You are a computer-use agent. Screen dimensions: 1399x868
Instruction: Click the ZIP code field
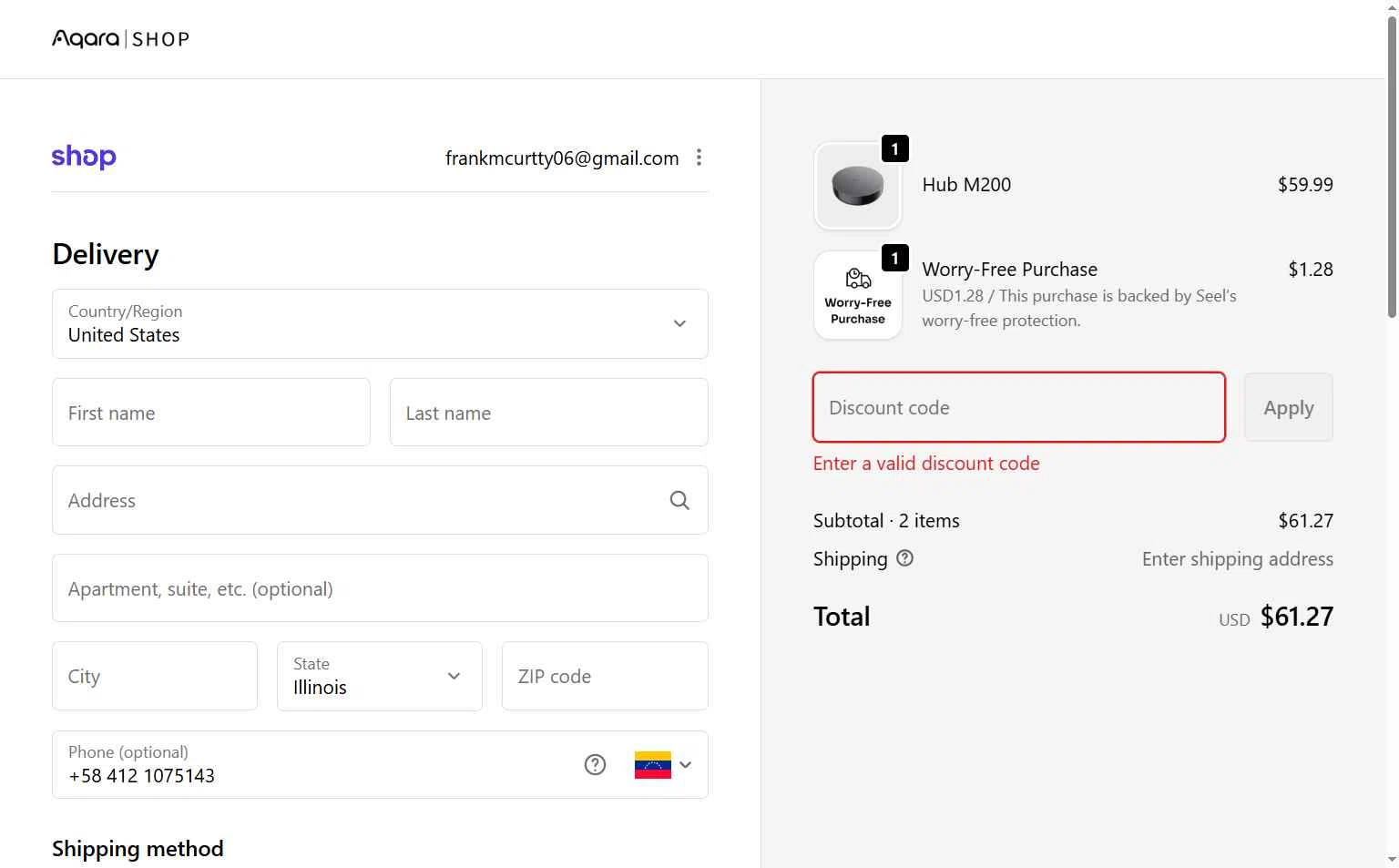pyautogui.click(x=605, y=676)
